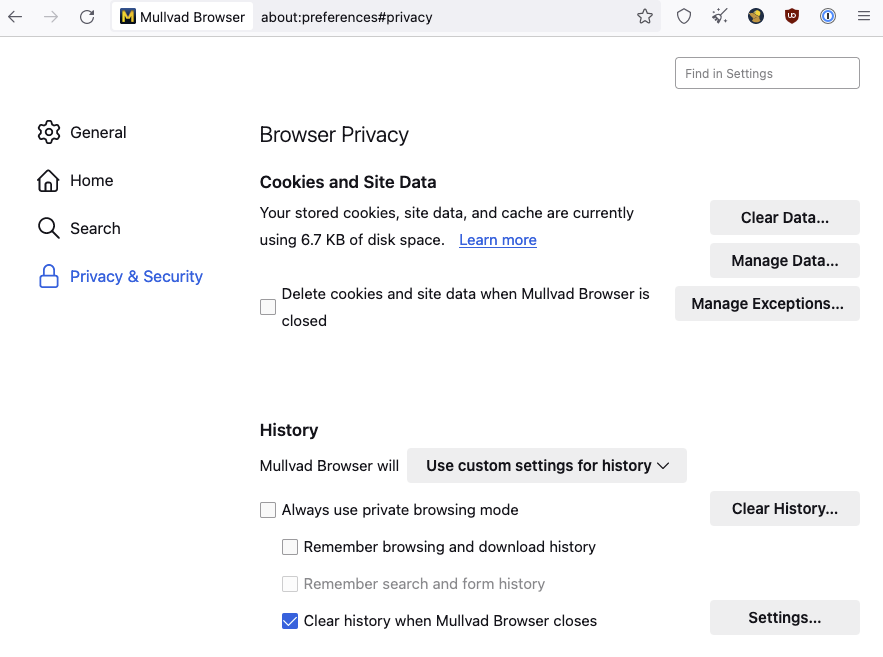
Task: Open the 1Password extension icon
Action: pyautogui.click(x=828, y=16)
